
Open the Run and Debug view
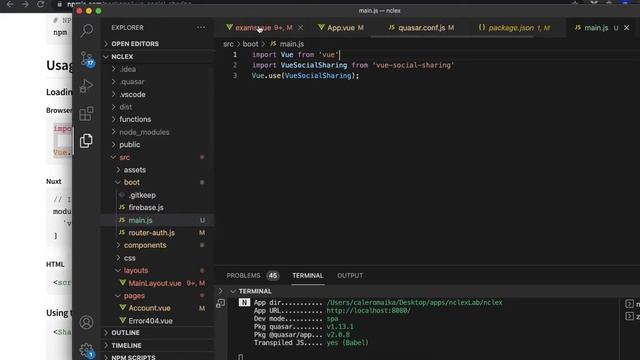click(x=86, y=86)
